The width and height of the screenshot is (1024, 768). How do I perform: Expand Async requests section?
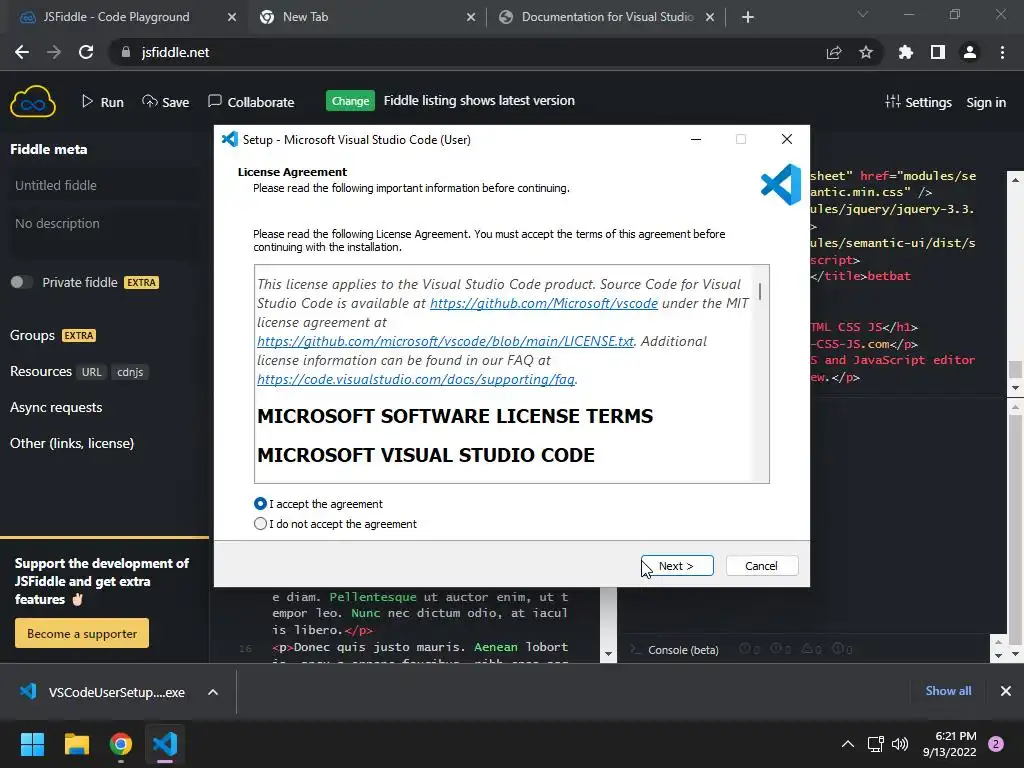point(56,407)
